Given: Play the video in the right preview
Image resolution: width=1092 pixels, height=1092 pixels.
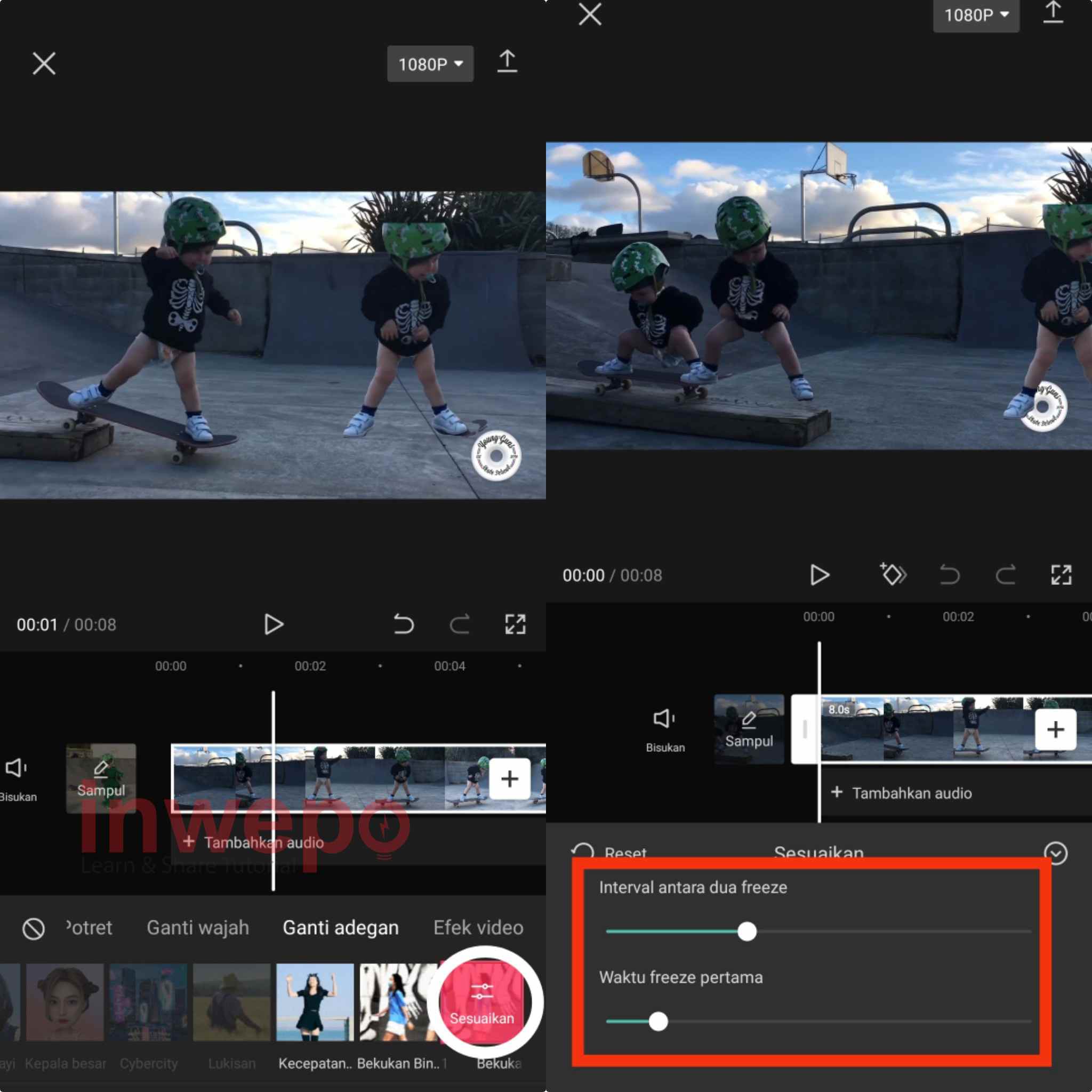Looking at the screenshot, I should [819, 575].
